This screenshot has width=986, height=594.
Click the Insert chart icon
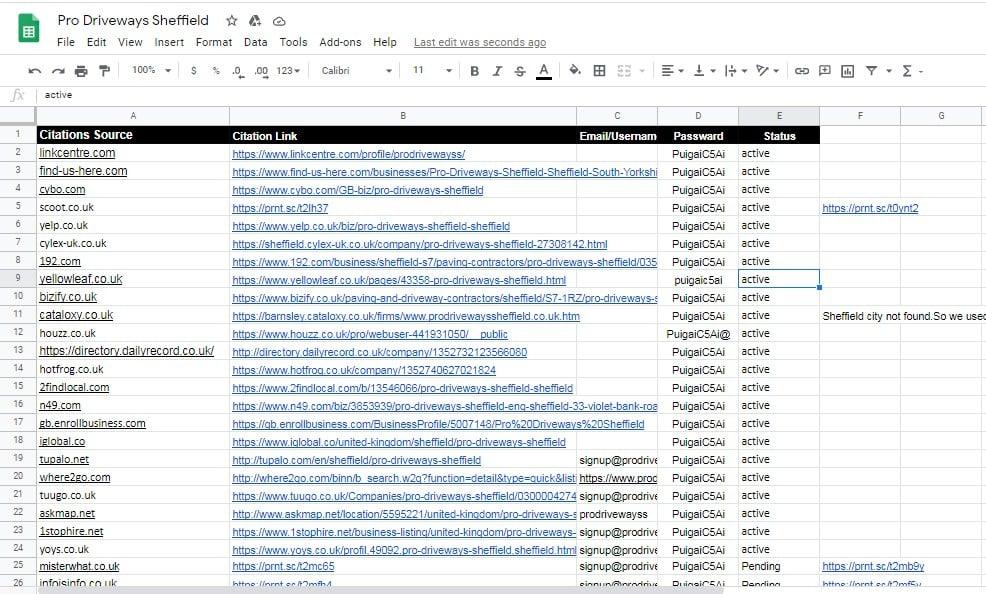(x=849, y=71)
